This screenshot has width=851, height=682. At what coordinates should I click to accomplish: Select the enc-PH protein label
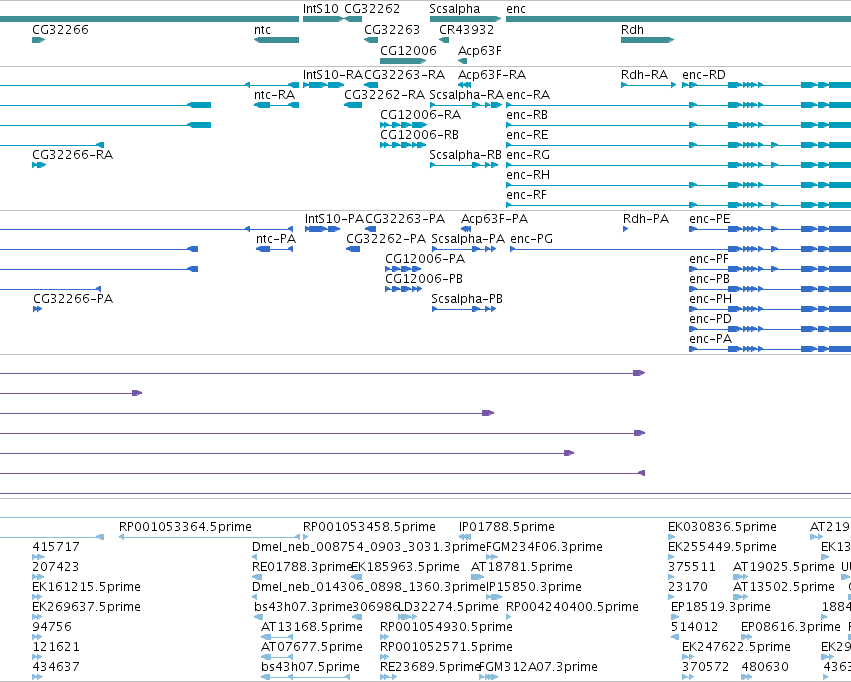click(x=710, y=299)
